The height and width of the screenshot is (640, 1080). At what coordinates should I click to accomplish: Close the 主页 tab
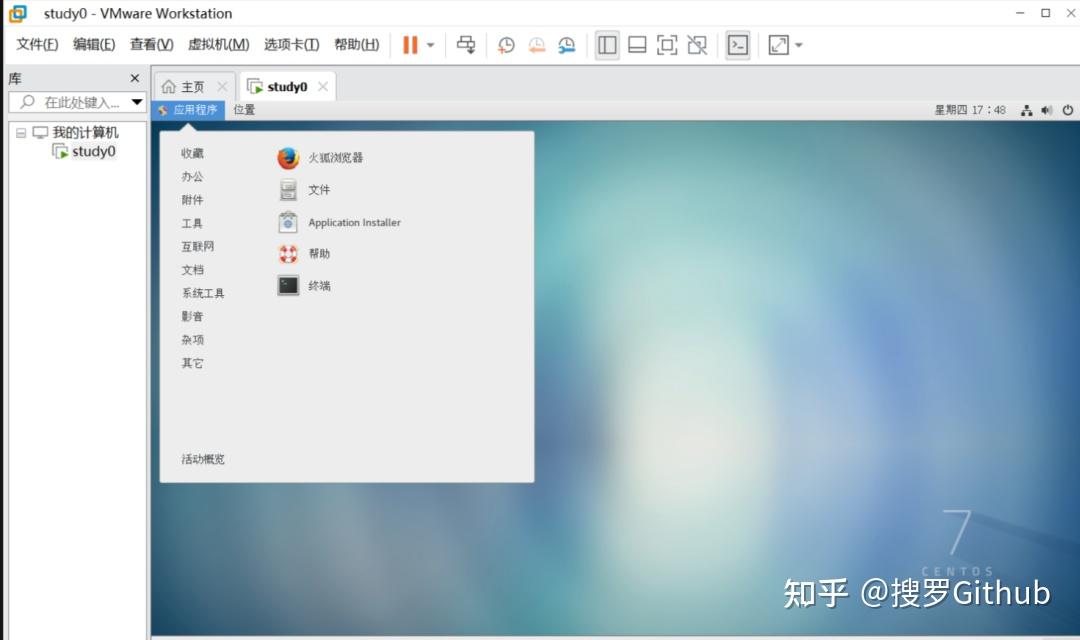tap(222, 87)
